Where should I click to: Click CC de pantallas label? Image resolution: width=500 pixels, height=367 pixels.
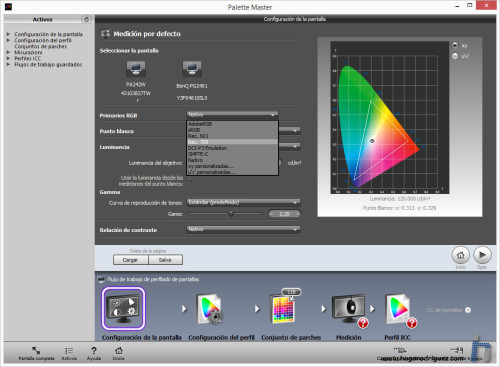point(444,310)
